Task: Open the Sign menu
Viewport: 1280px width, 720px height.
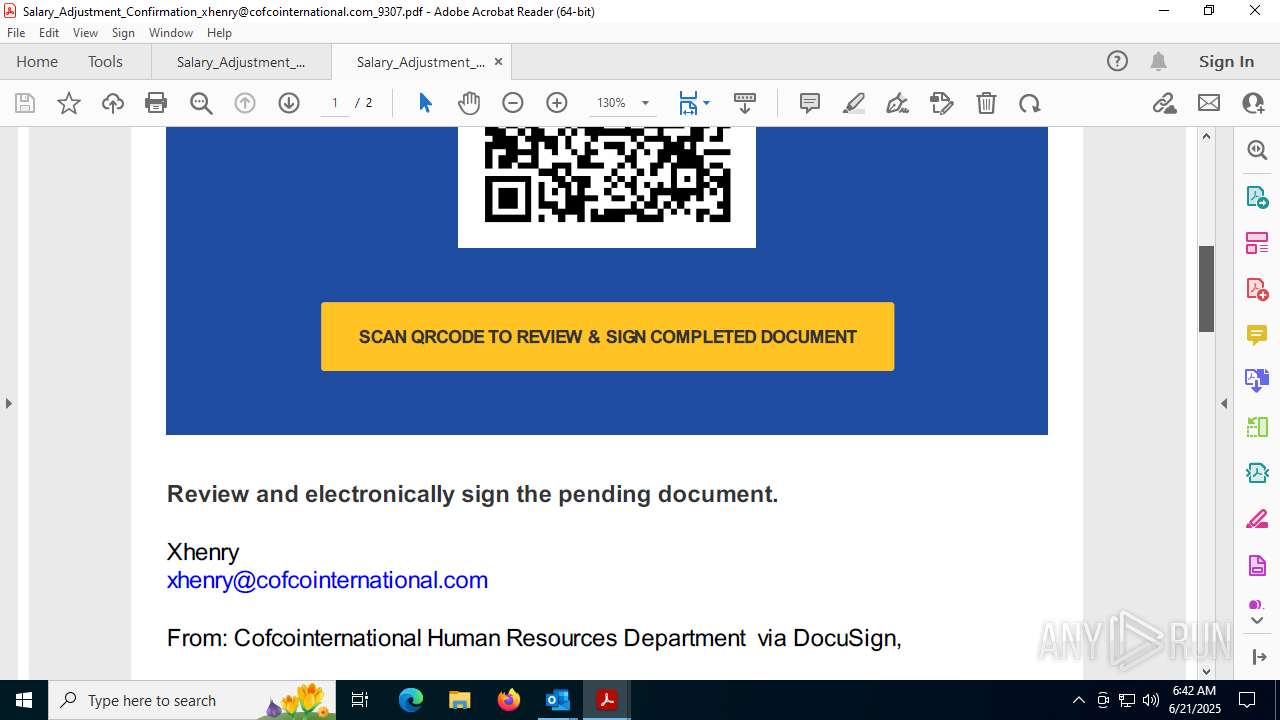Action: pos(123,33)
